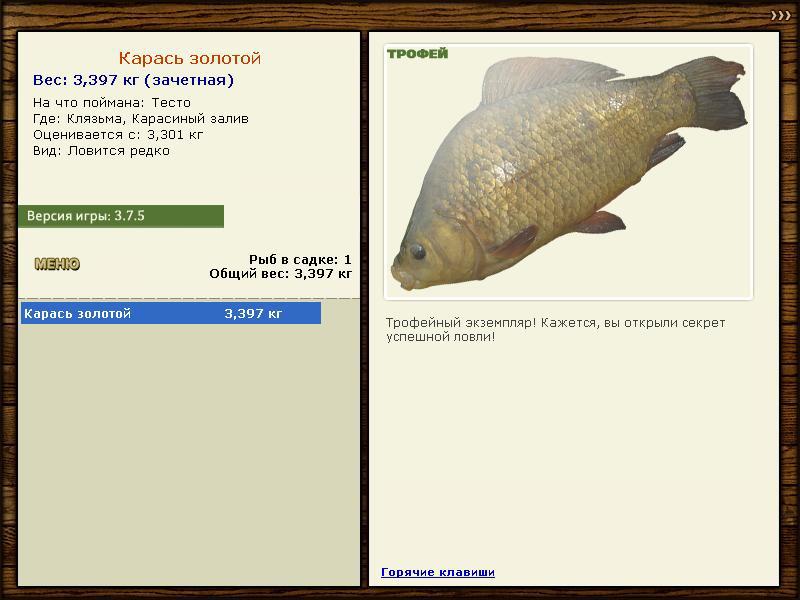This screenshot has width=800, height=600.
Task: Click the triple-arrow icon in top corner
Action: click(x=780, y=16)
